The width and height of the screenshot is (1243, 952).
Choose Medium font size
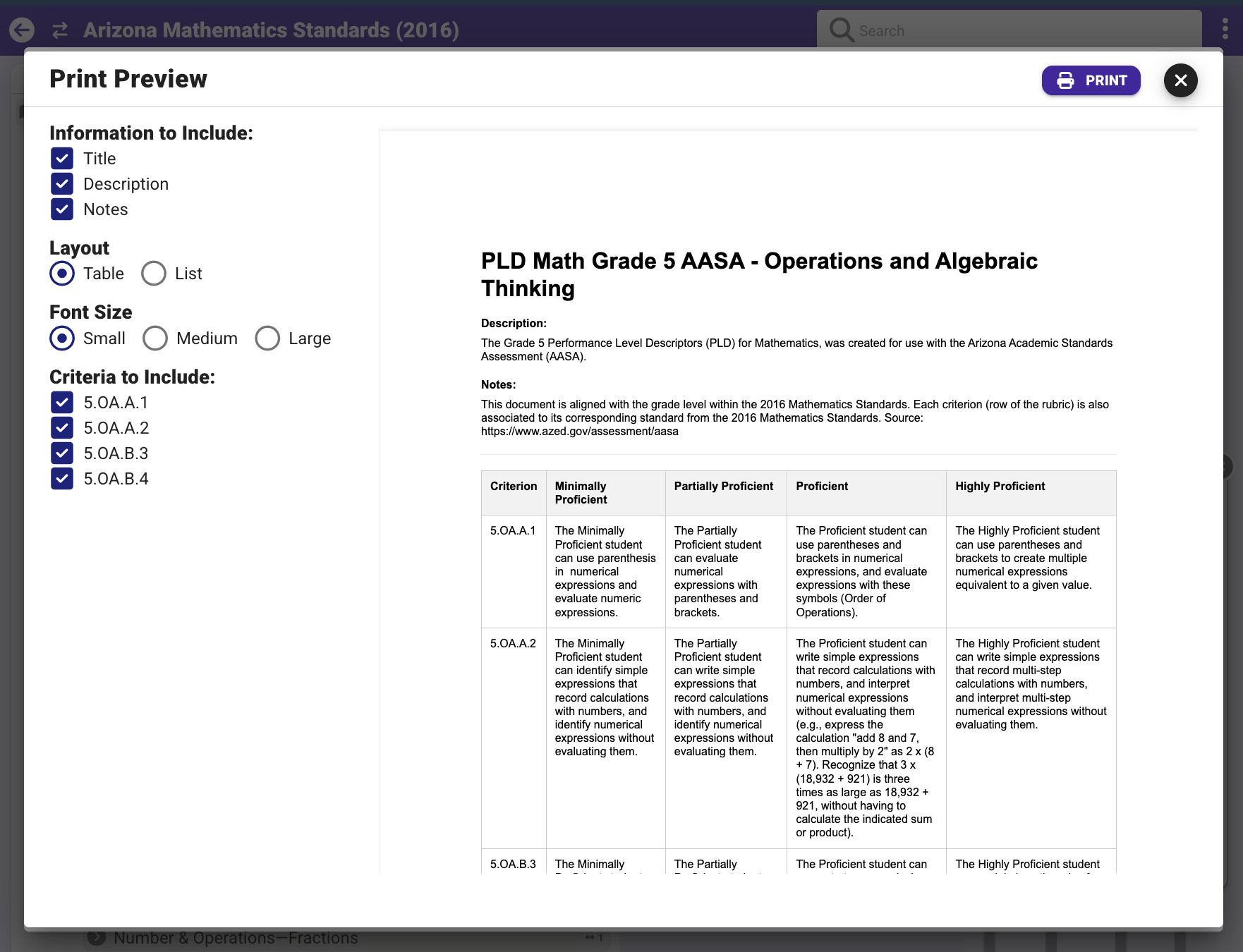click(x=155, y=338)
